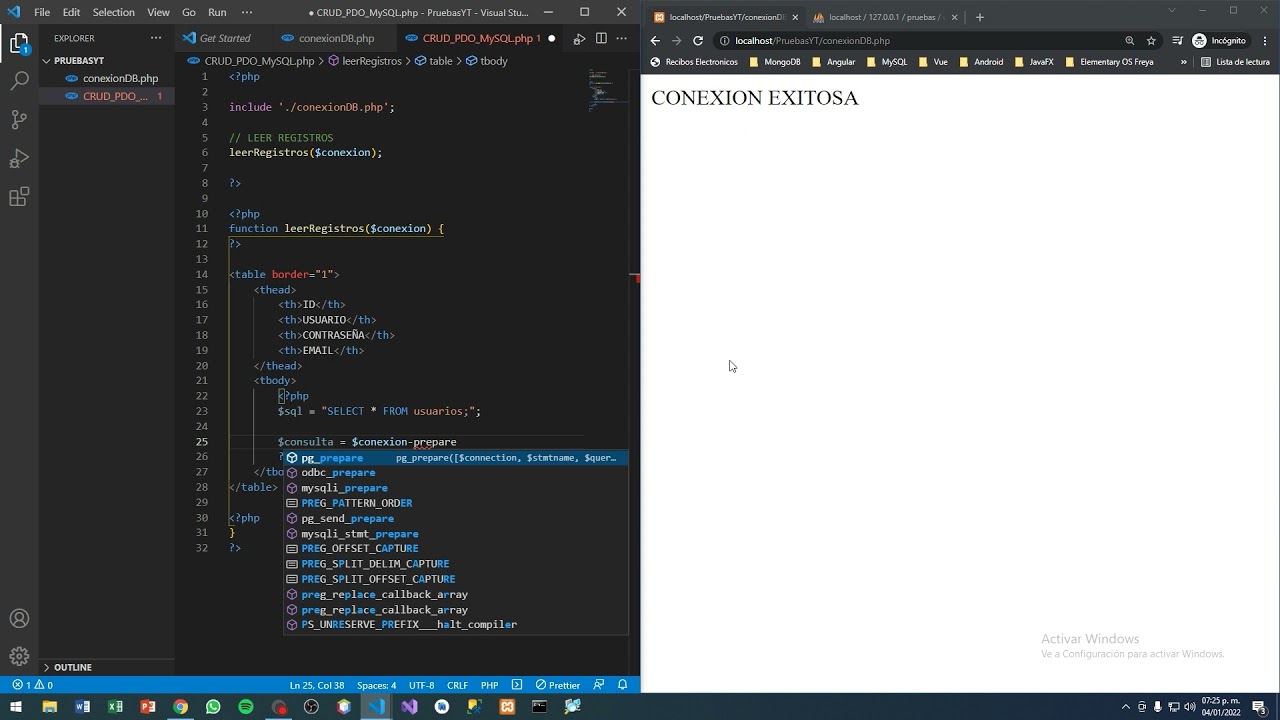1280x720 pixels.
Task: Open new Chrome tab with plus
Action: [979, 17]
